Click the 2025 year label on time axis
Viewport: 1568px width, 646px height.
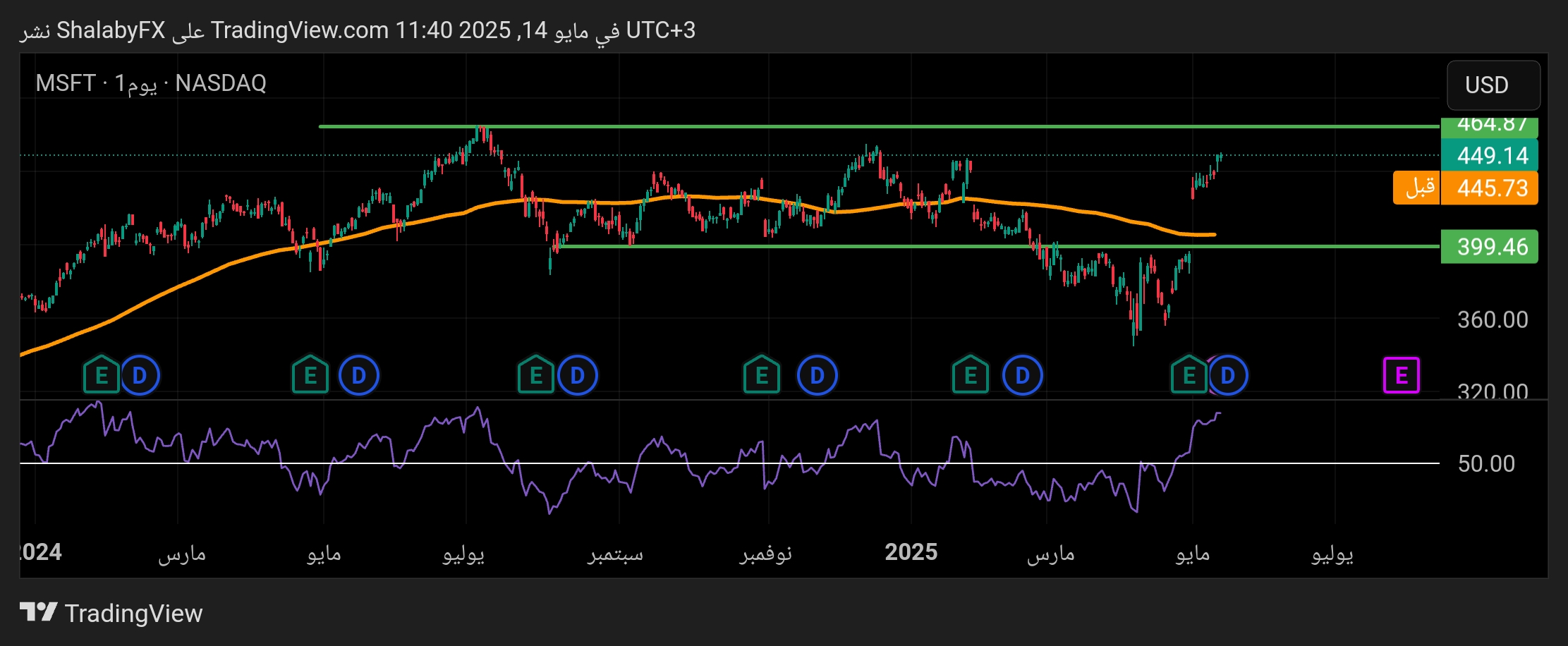tap(911, 552)
